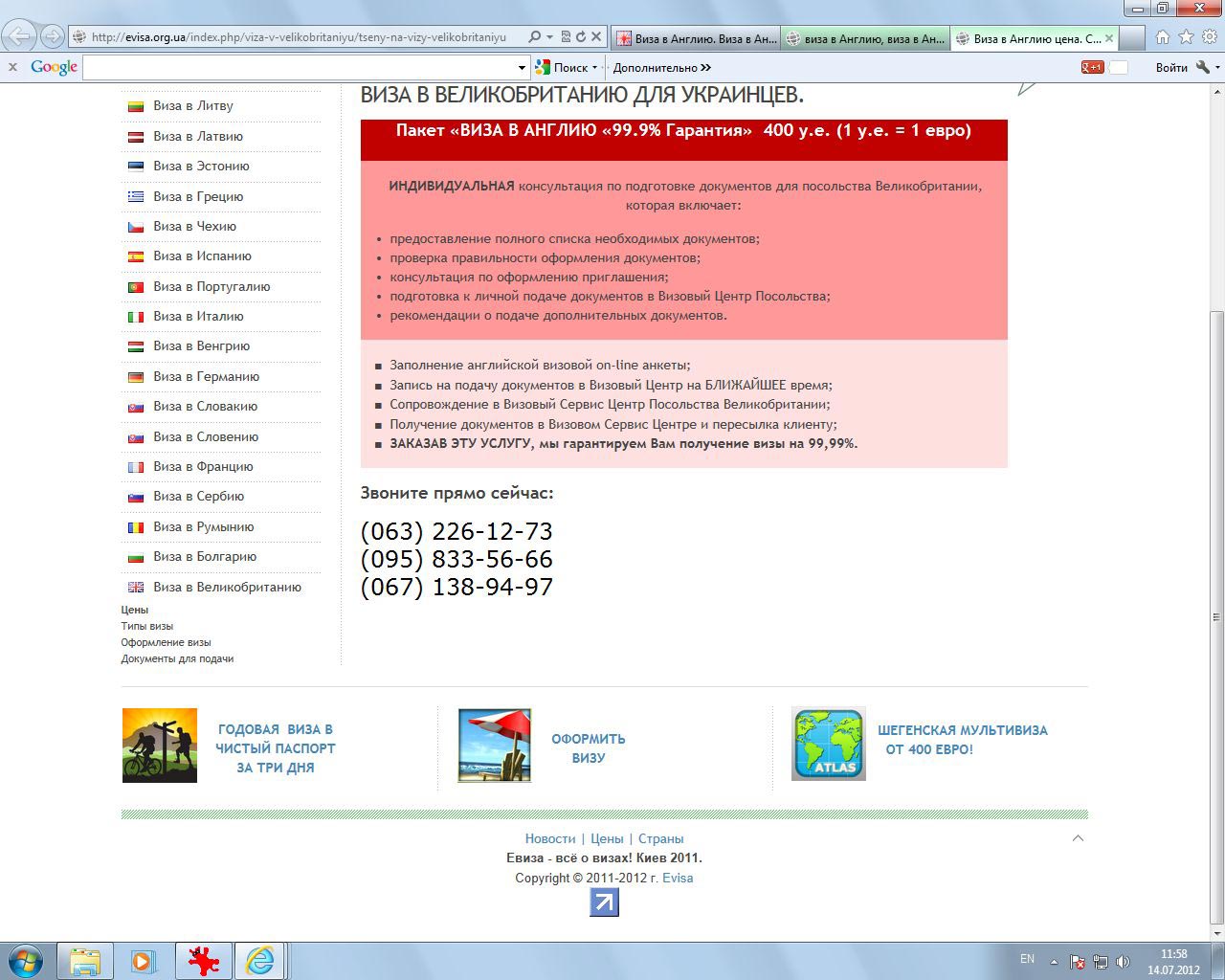Click the volume speaker icon in system tray
Image resolution: width=1225 pixels, height=980 pixels.
[1122, 961]
